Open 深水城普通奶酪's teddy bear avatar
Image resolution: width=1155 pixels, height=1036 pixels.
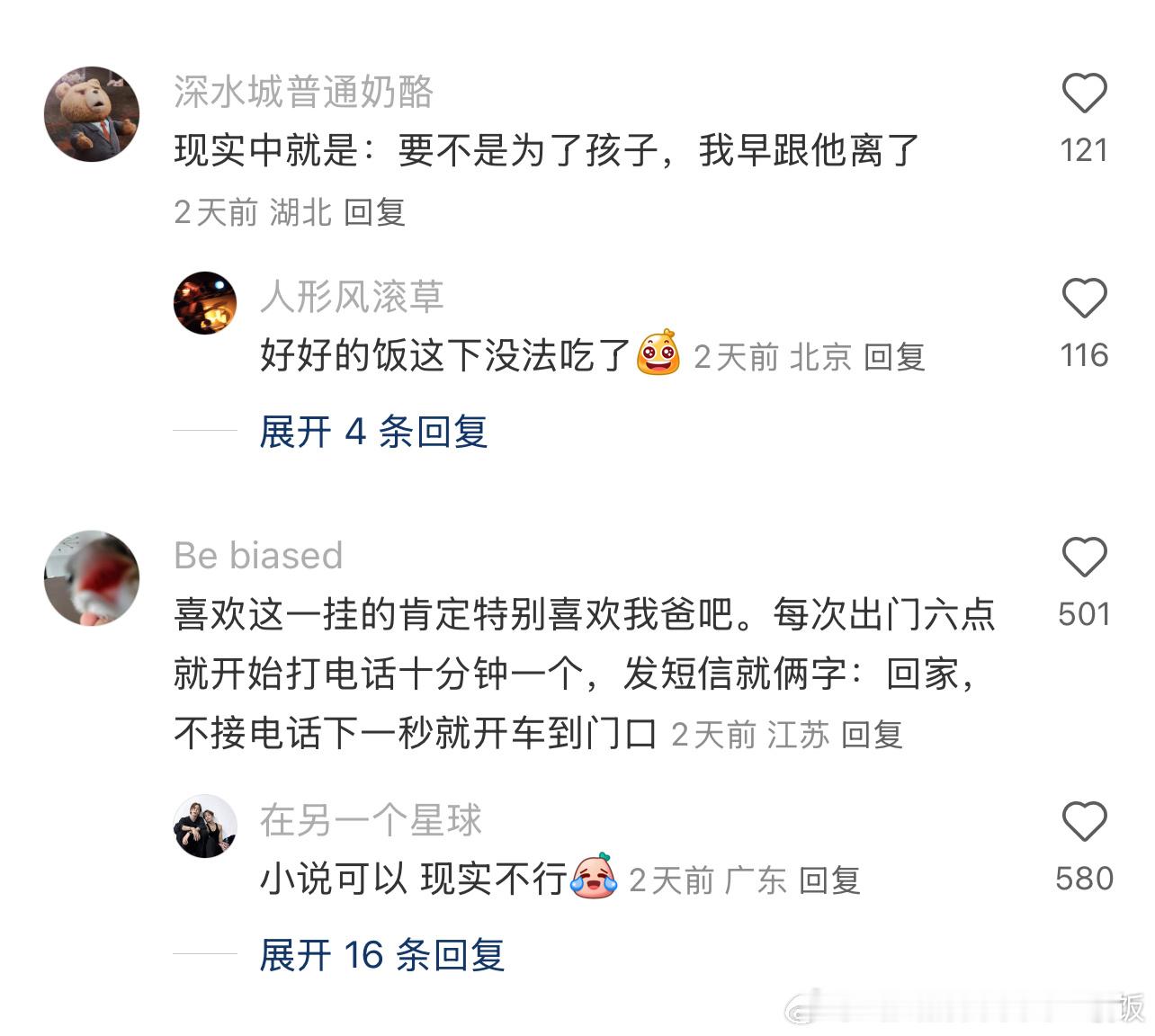point(92,114)
